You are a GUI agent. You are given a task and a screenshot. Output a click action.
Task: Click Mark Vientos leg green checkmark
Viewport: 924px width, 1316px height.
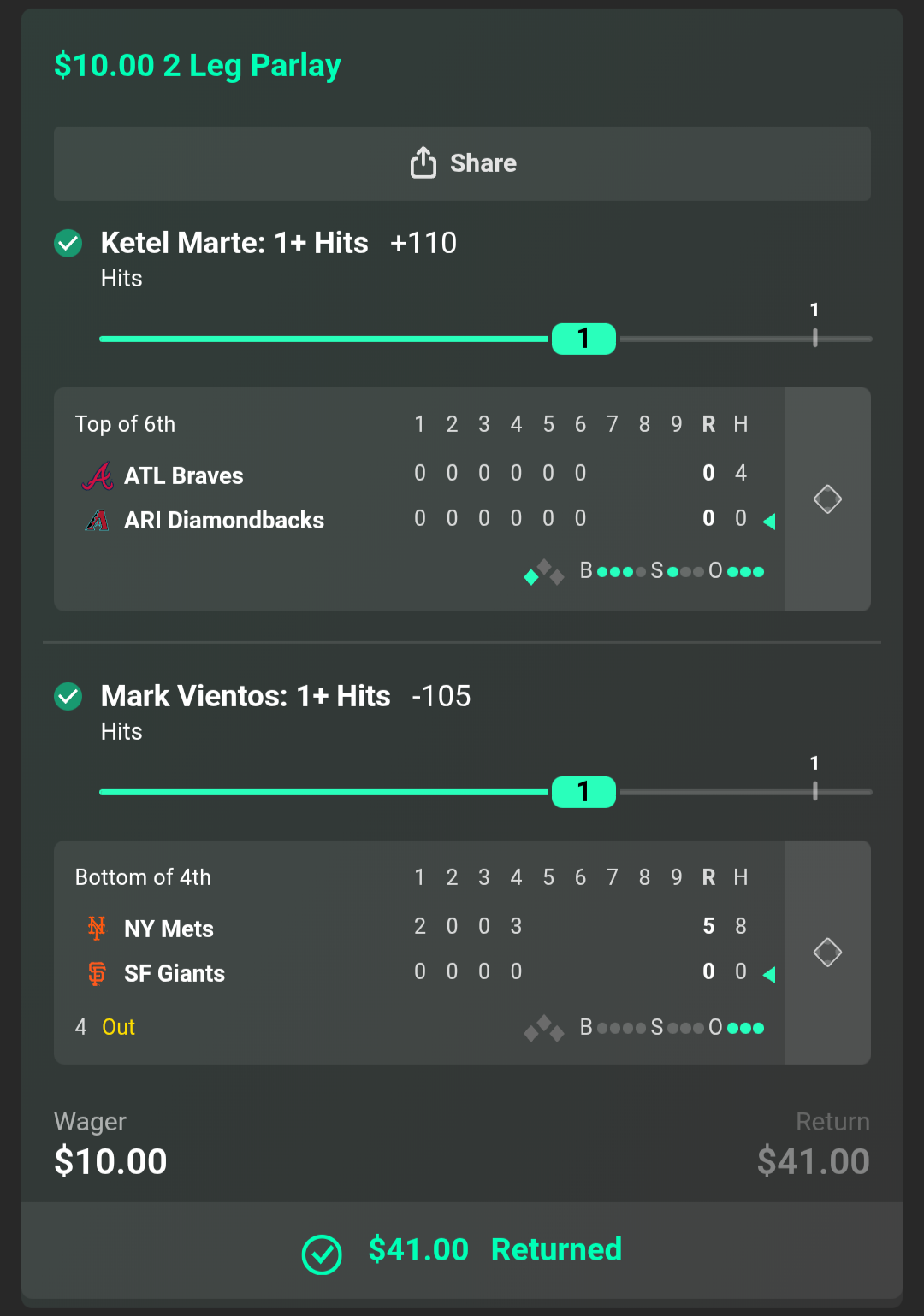(68, 697)
